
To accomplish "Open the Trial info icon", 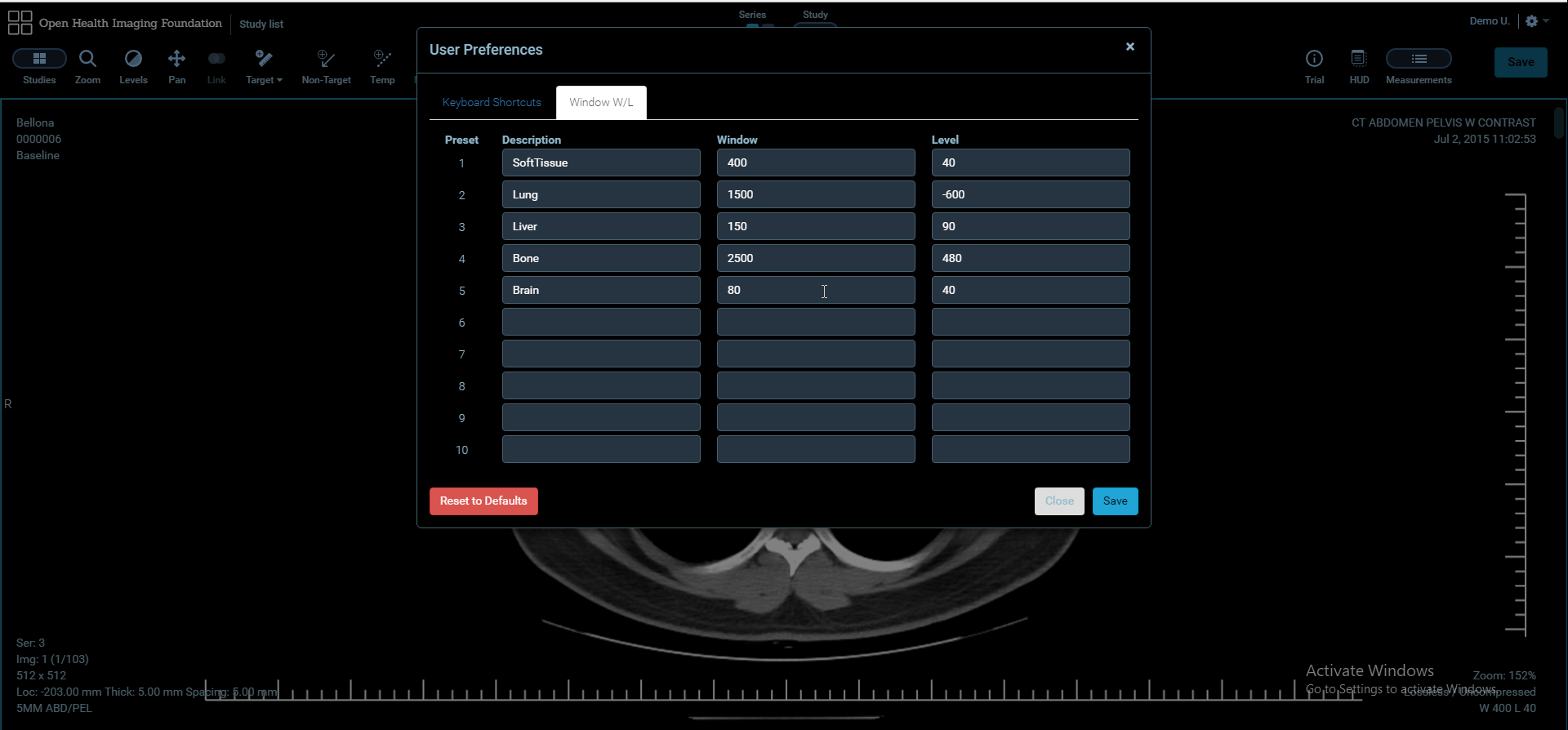I will (1314, 59).
